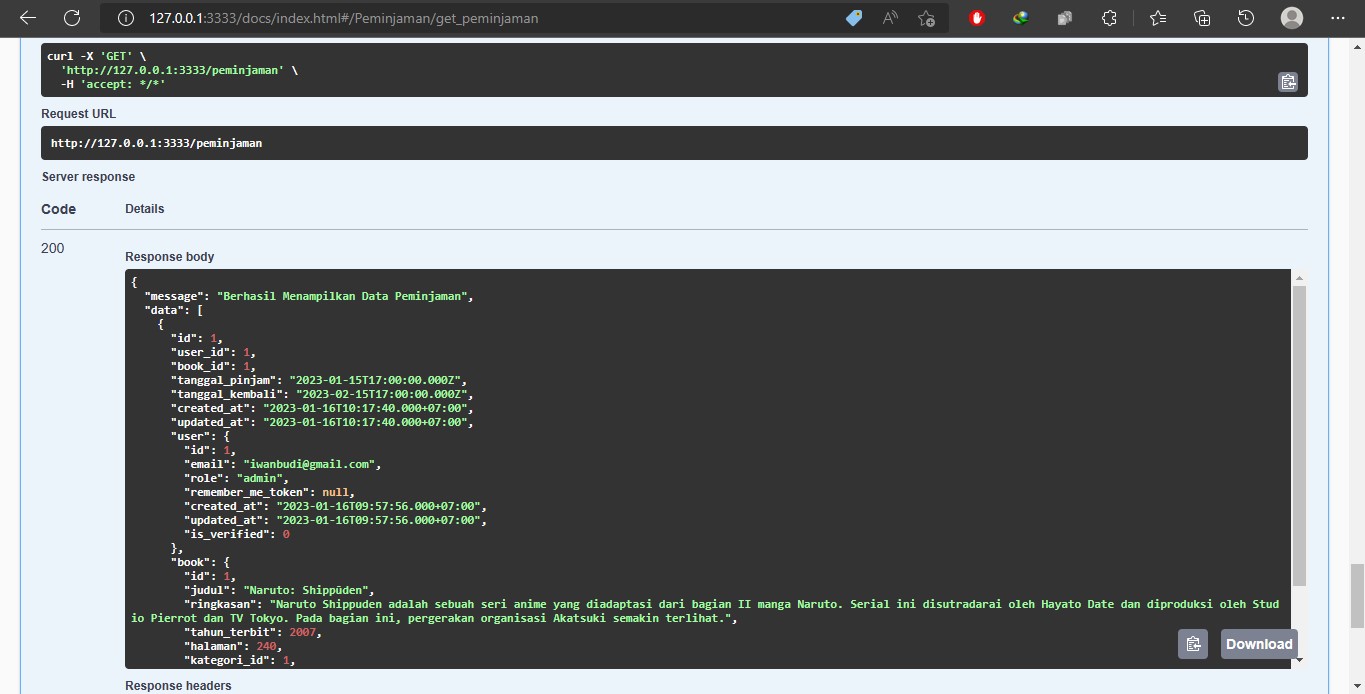1365x694 pixels.
Task: Open browsing History
Action: [1246, 18]
